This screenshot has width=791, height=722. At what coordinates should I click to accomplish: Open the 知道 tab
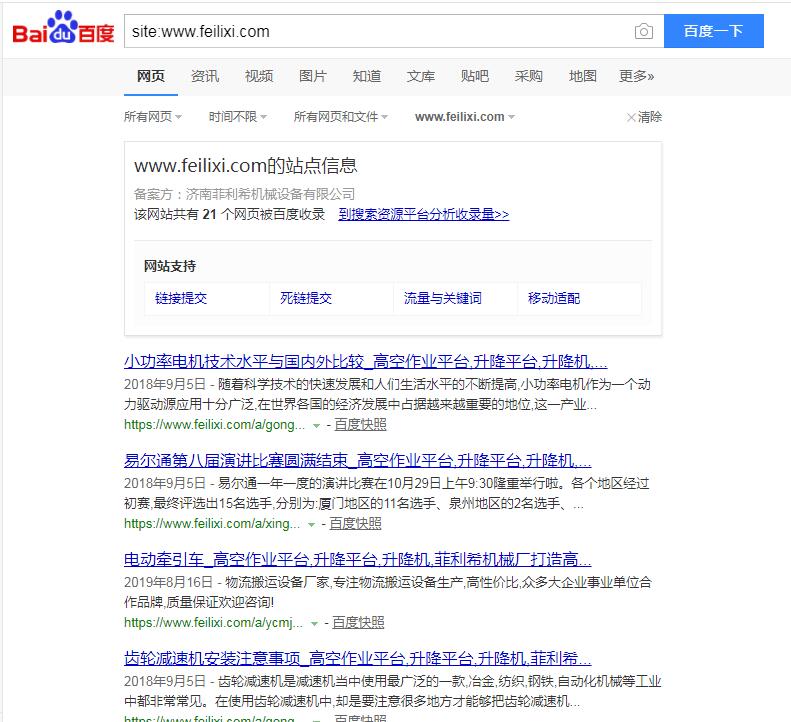pos(367,76)
